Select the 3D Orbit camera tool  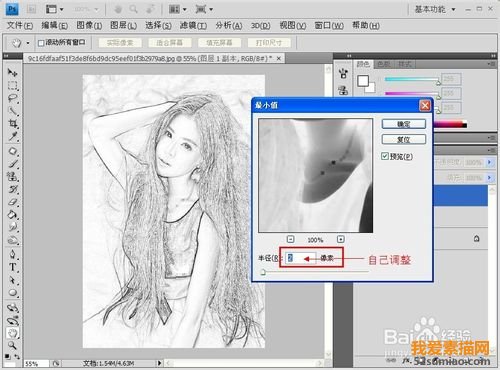point(12,320)
